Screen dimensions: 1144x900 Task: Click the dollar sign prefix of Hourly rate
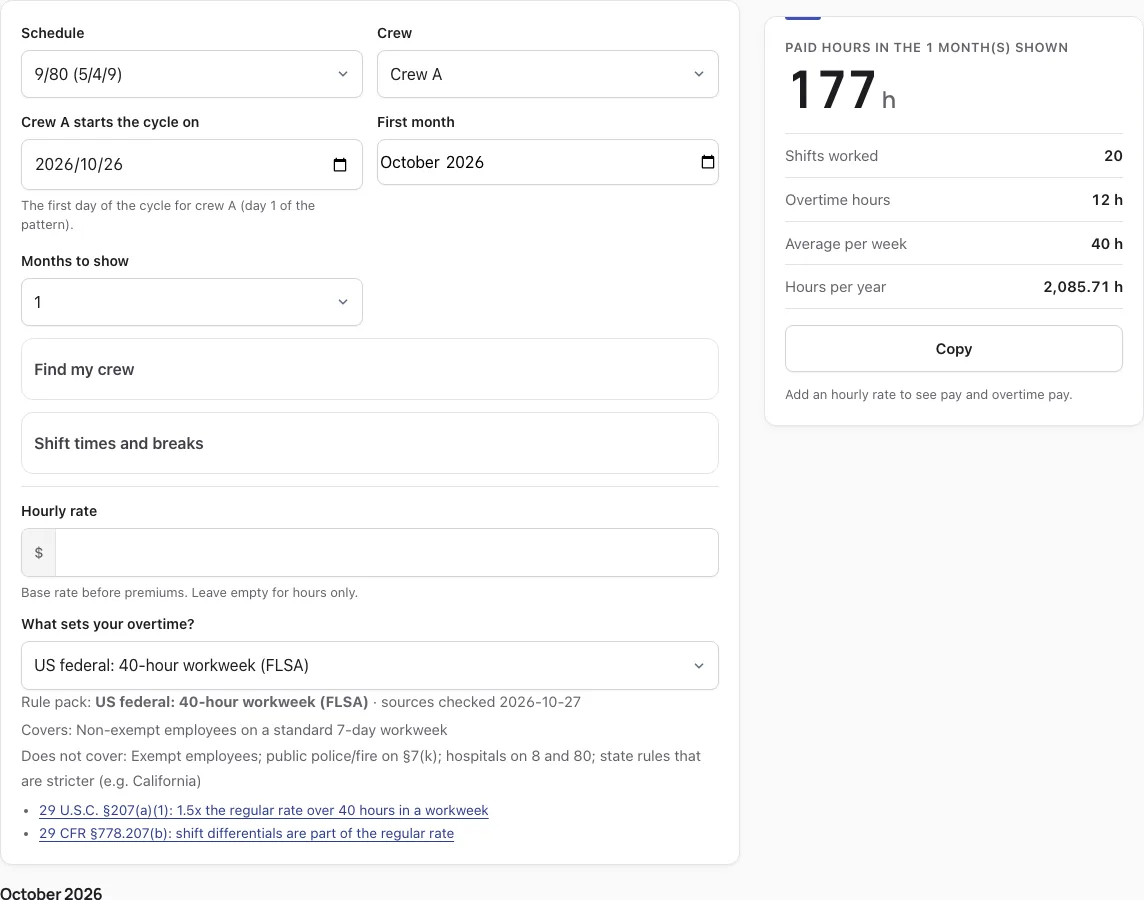39,553
